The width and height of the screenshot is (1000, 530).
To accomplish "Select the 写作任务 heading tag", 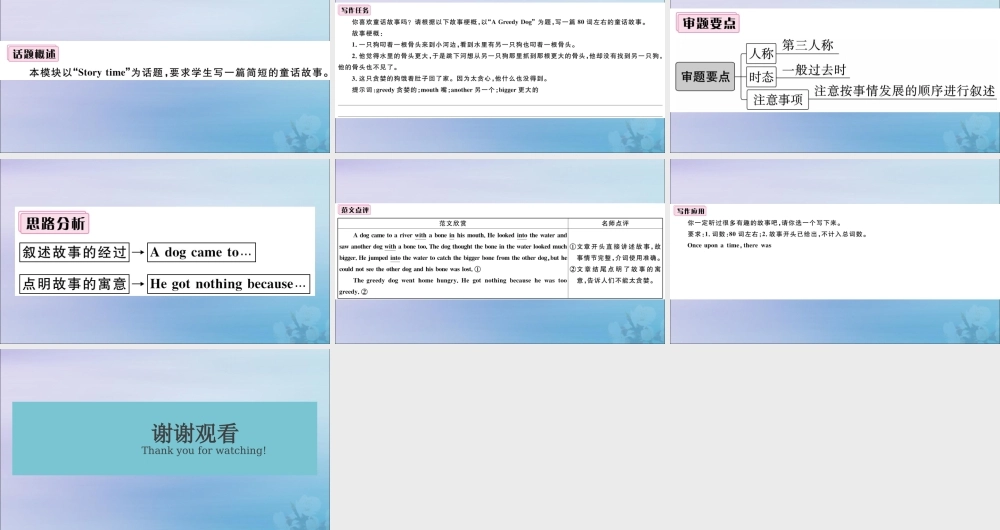I will [353, 10].
